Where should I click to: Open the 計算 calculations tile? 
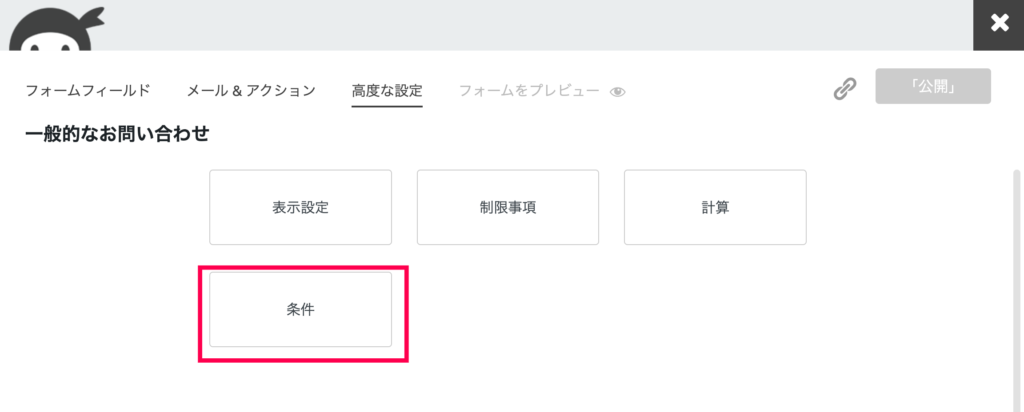click(715, 208)
